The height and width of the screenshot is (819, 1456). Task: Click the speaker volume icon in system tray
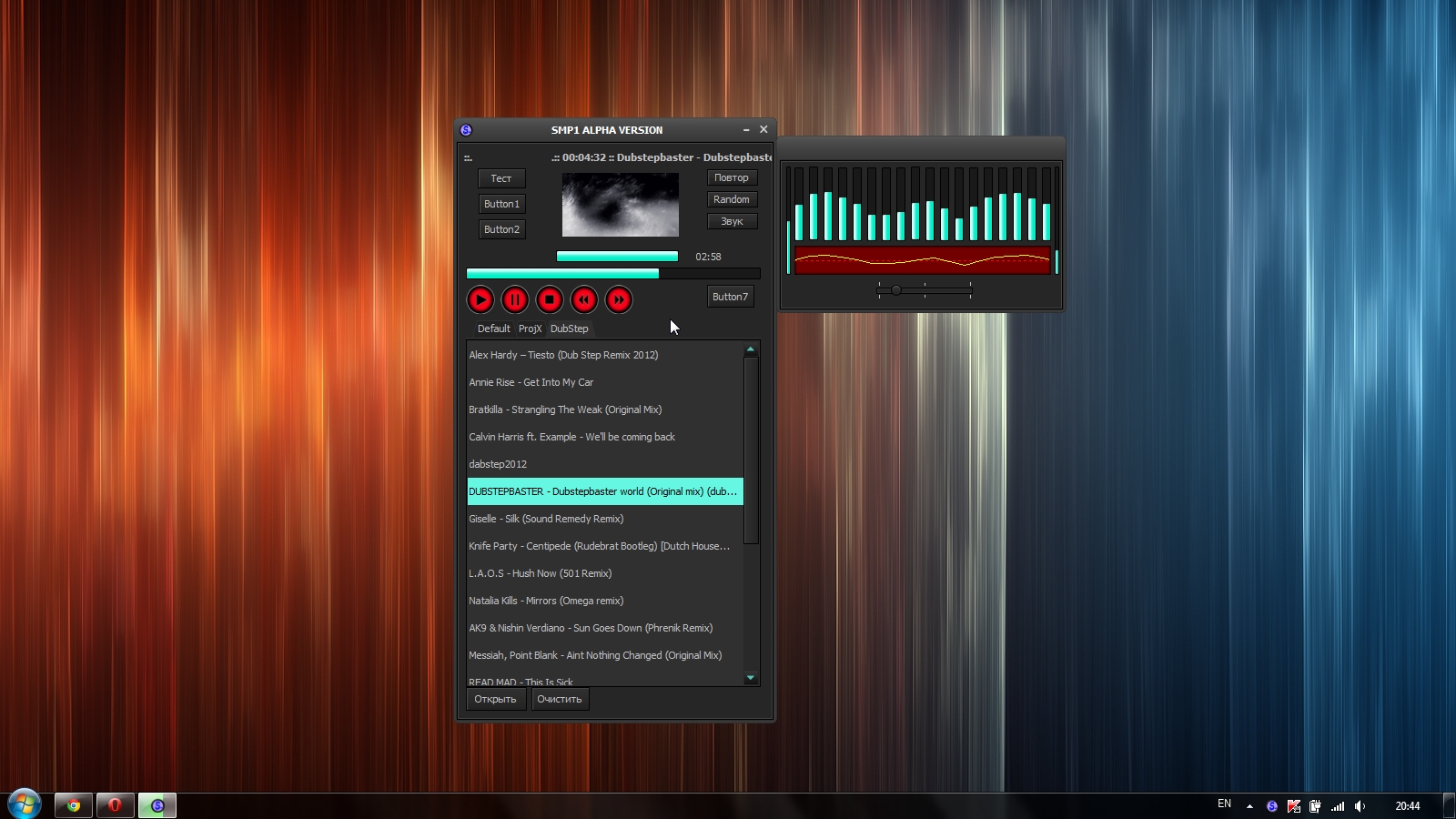[x=1360, y=806]
